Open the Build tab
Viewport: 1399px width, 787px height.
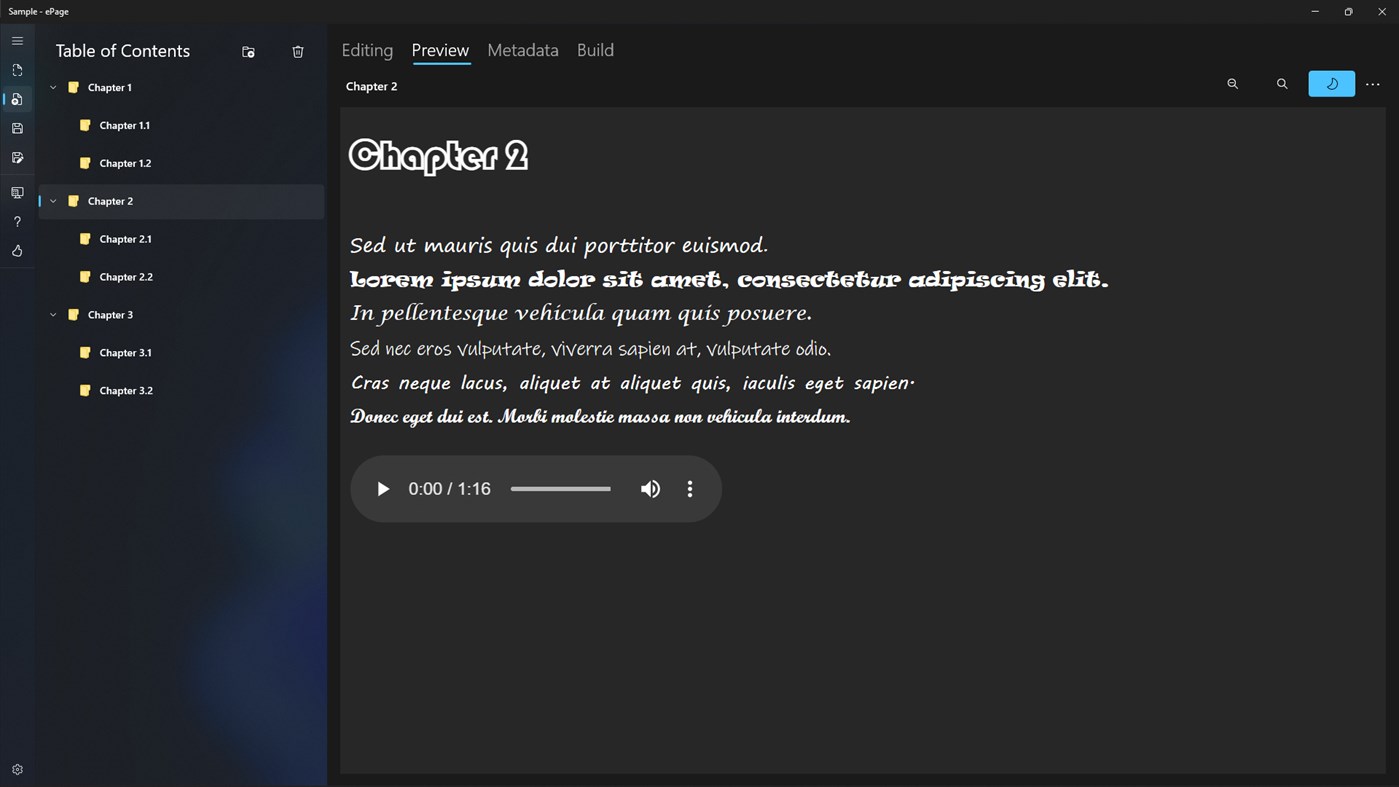(x=595, y=50)
